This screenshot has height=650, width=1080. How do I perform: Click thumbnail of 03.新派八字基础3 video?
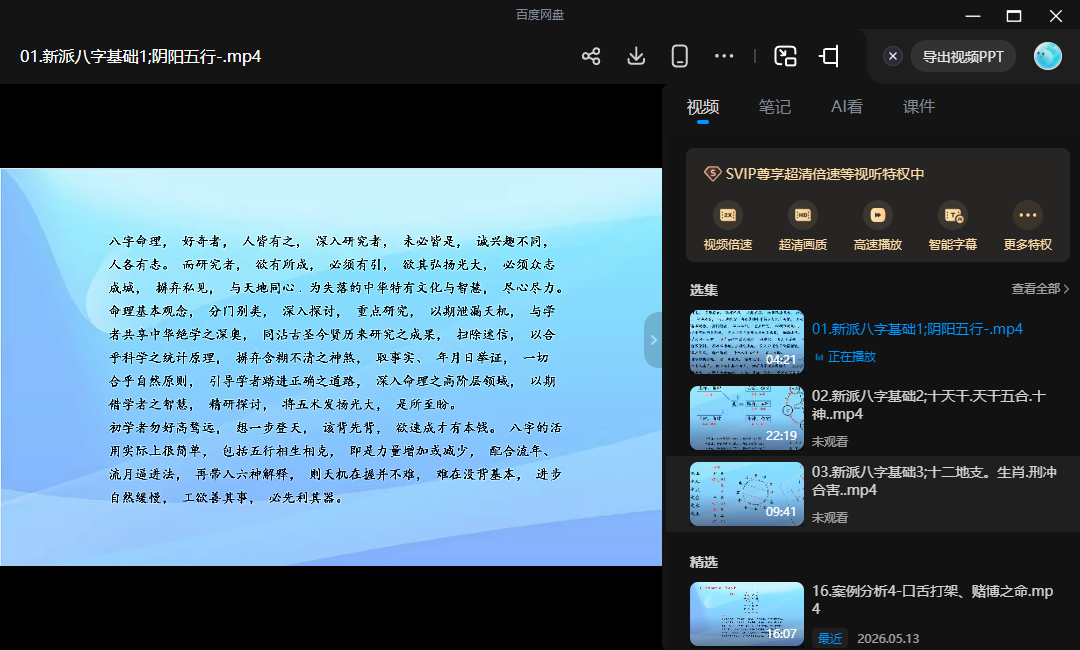747,494
